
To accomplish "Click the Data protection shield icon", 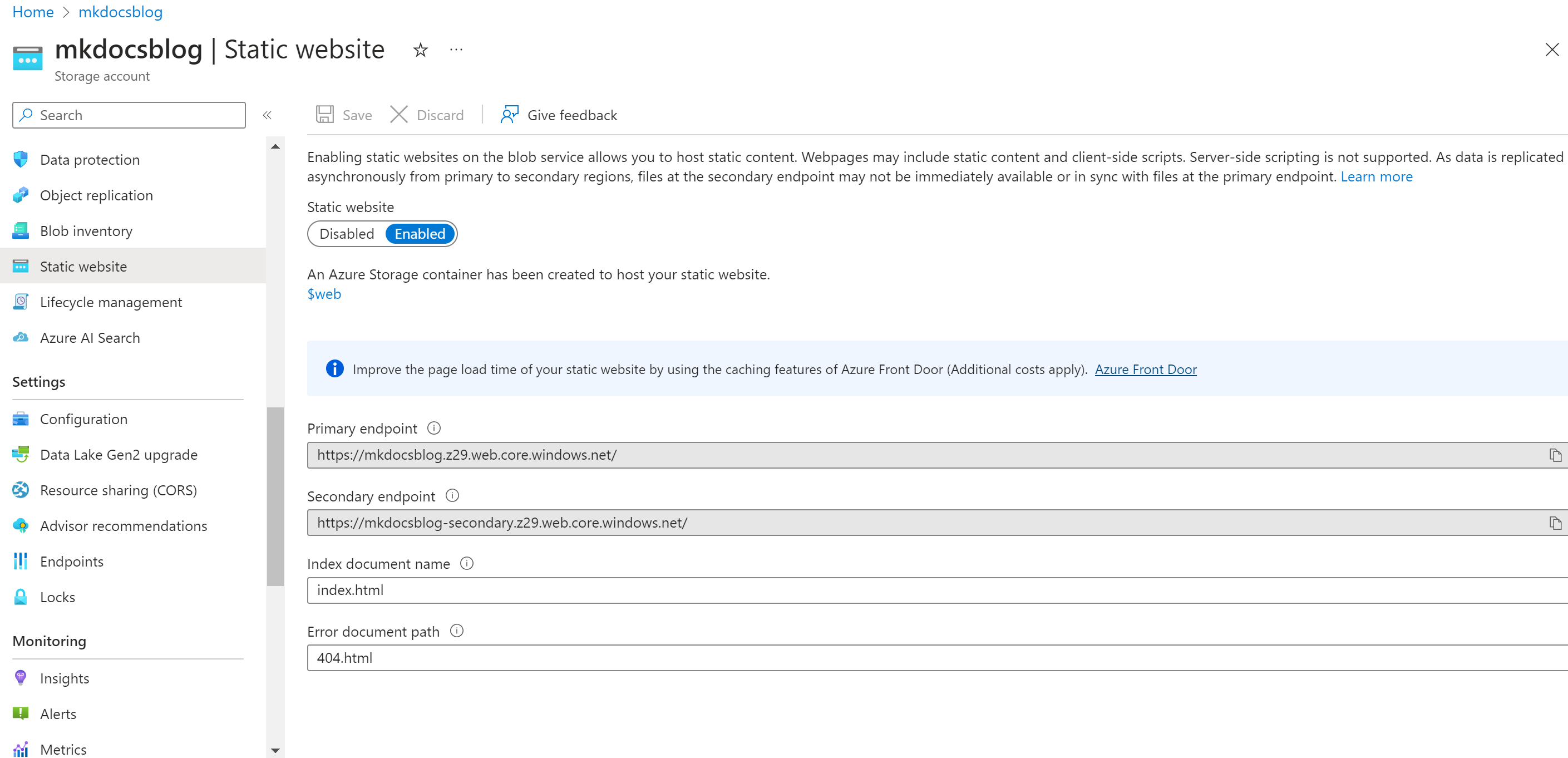I will [21, 160].
